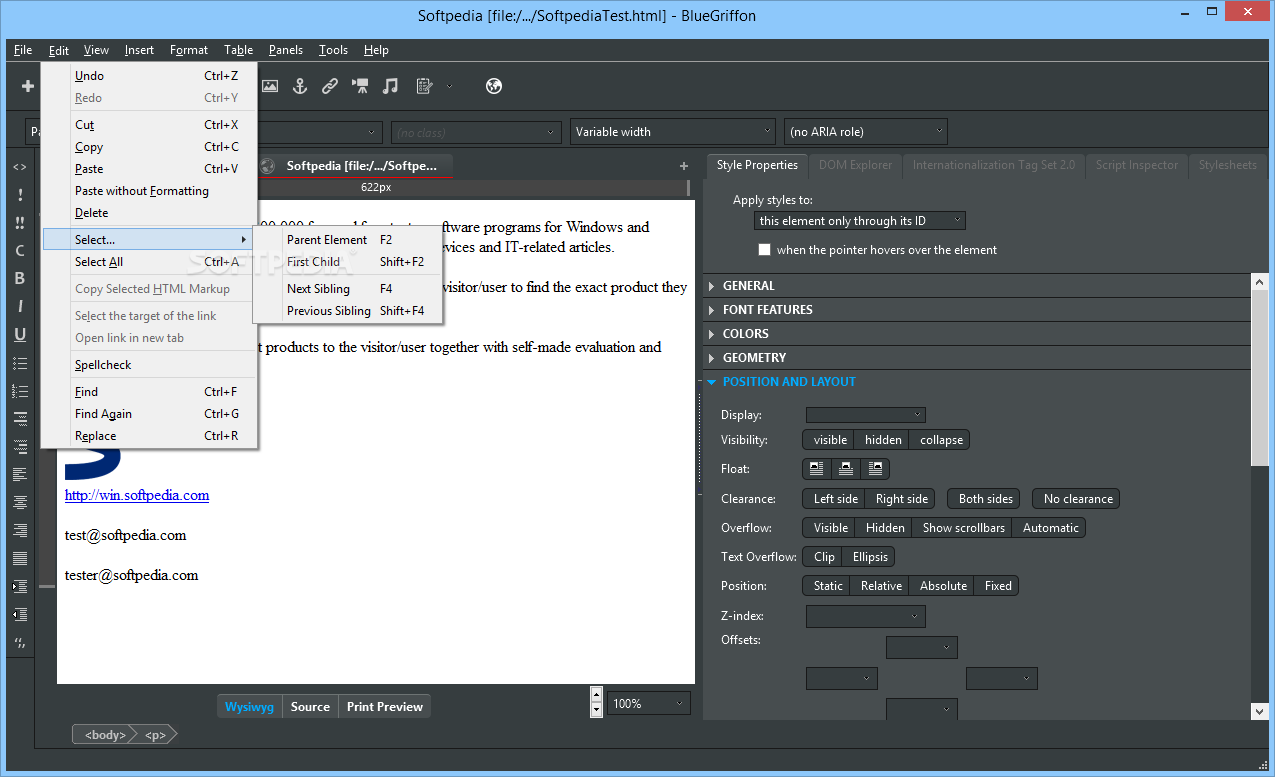Switch to Source view
This screenshot has width=1275, height=777.
coord(310,707)
